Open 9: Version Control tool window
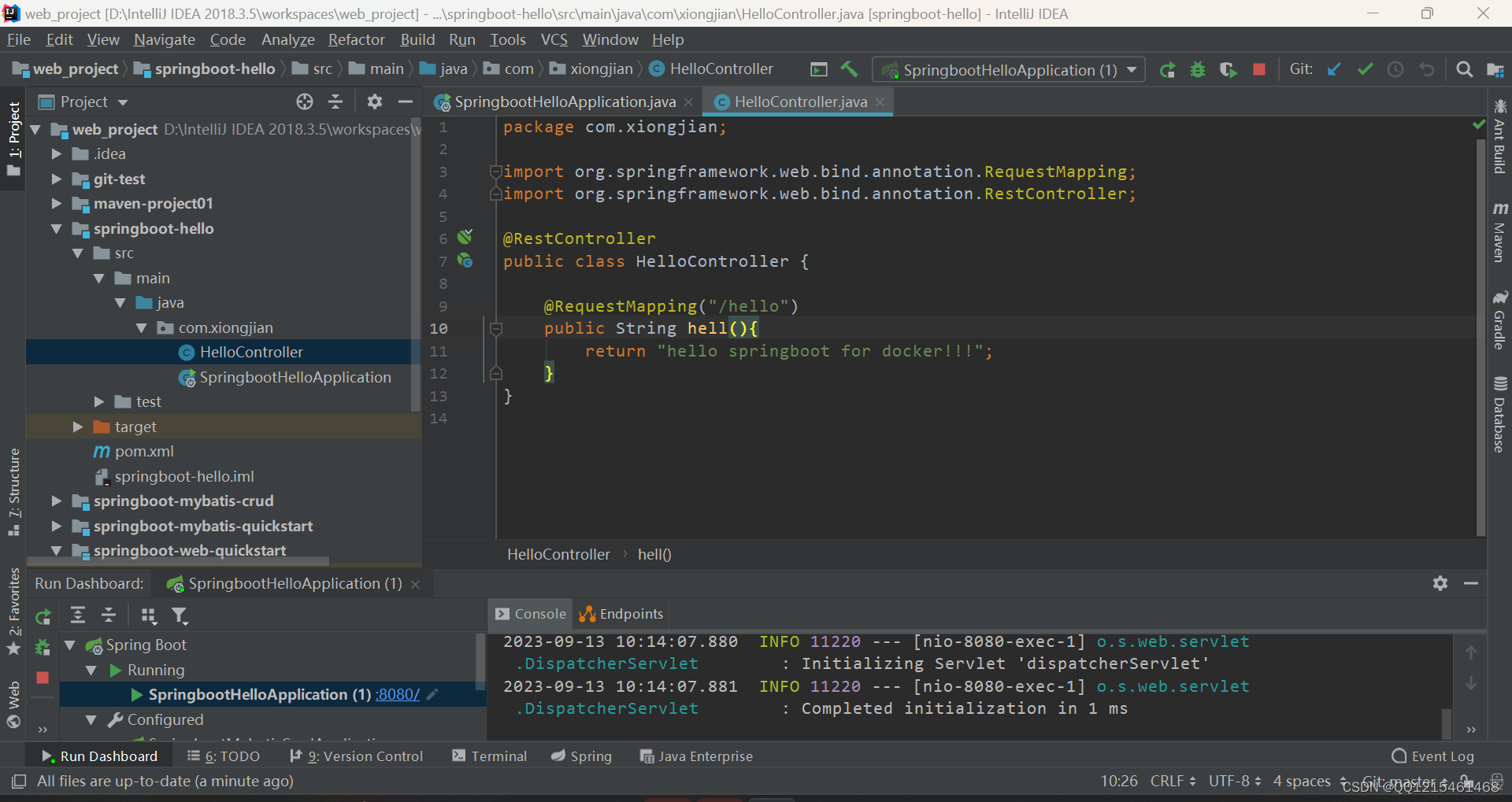The image size is (1512, 802). pos(357,756)
